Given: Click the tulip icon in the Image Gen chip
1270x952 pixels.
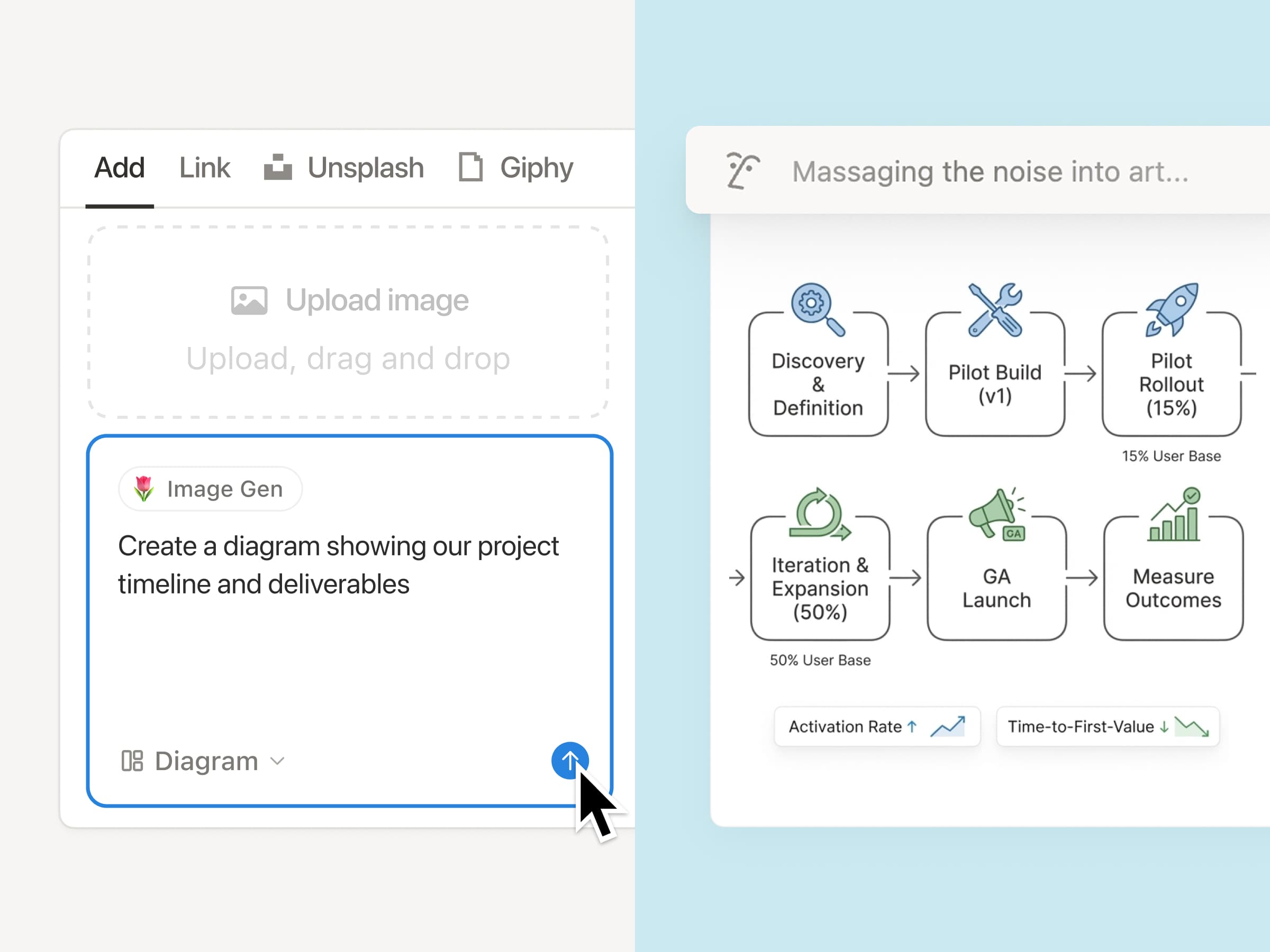Looking at the screenshot, I should click(143, 488).
